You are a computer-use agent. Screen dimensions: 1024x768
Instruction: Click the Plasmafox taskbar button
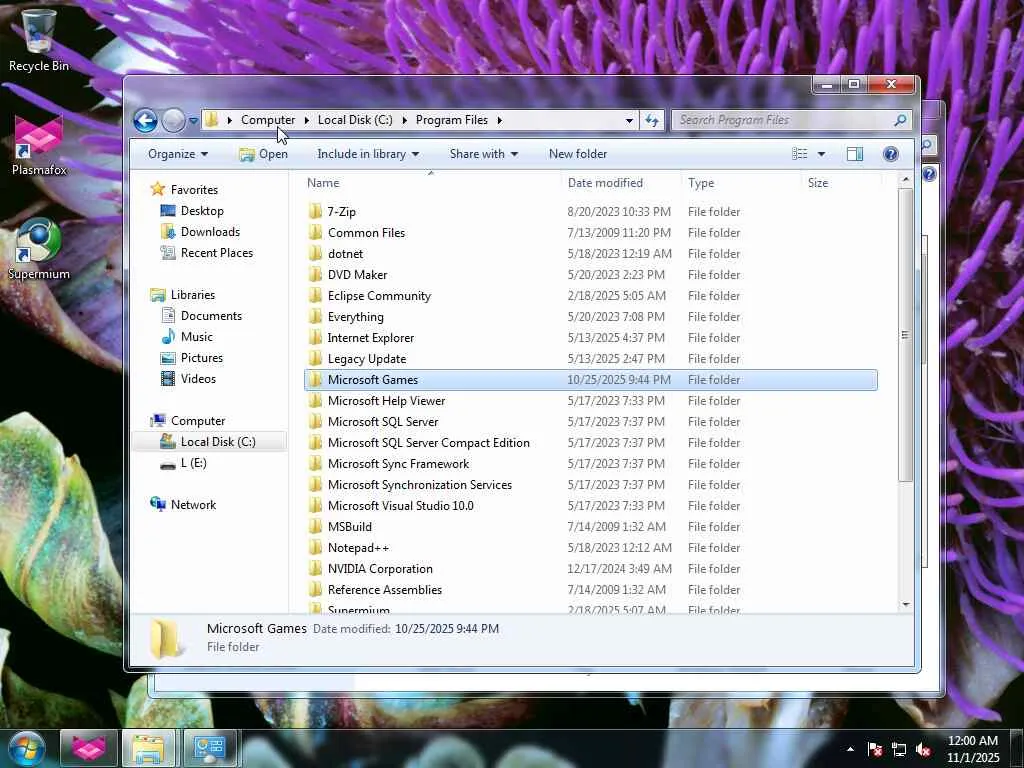click(89, 749)
